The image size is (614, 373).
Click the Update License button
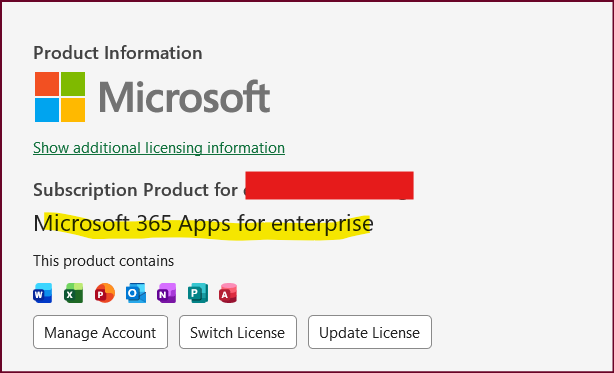[x=370, y=332]
